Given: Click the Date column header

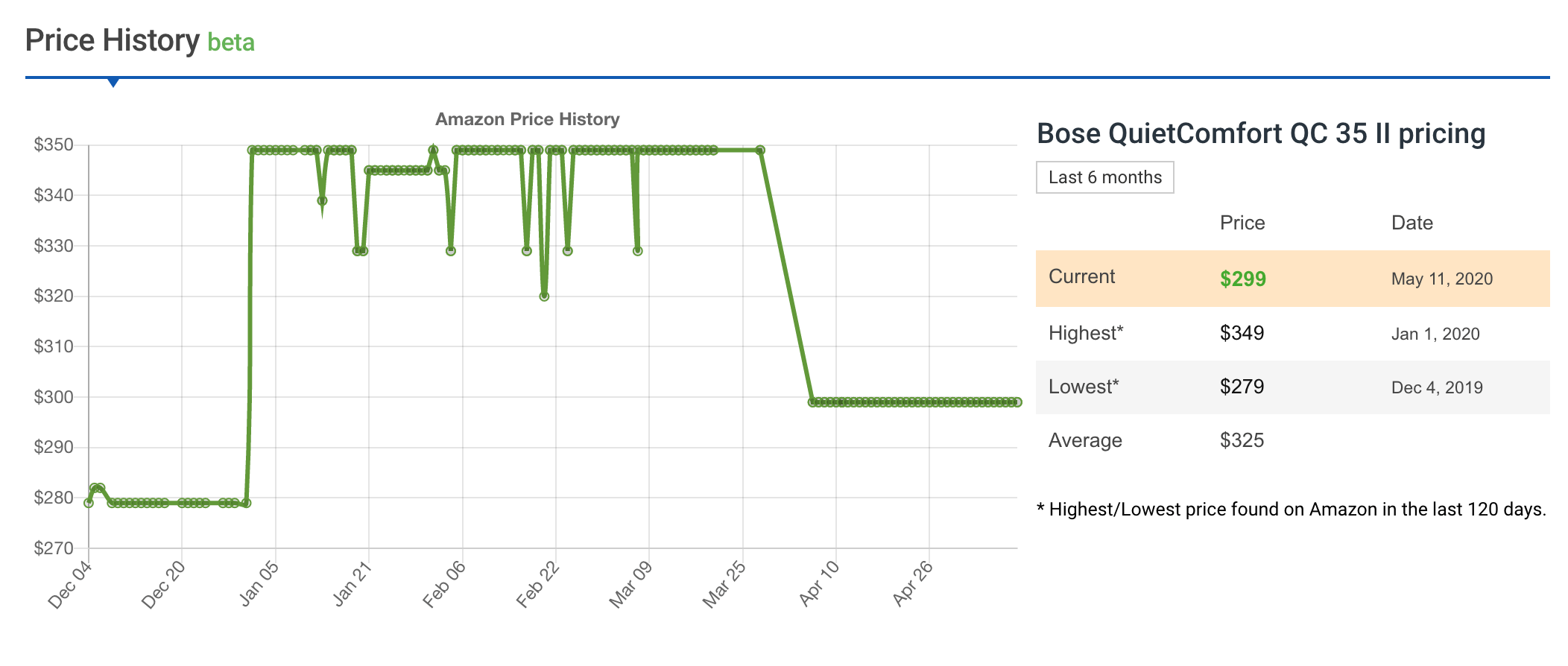Looking at the screenshot, I should pos(1411,223).
